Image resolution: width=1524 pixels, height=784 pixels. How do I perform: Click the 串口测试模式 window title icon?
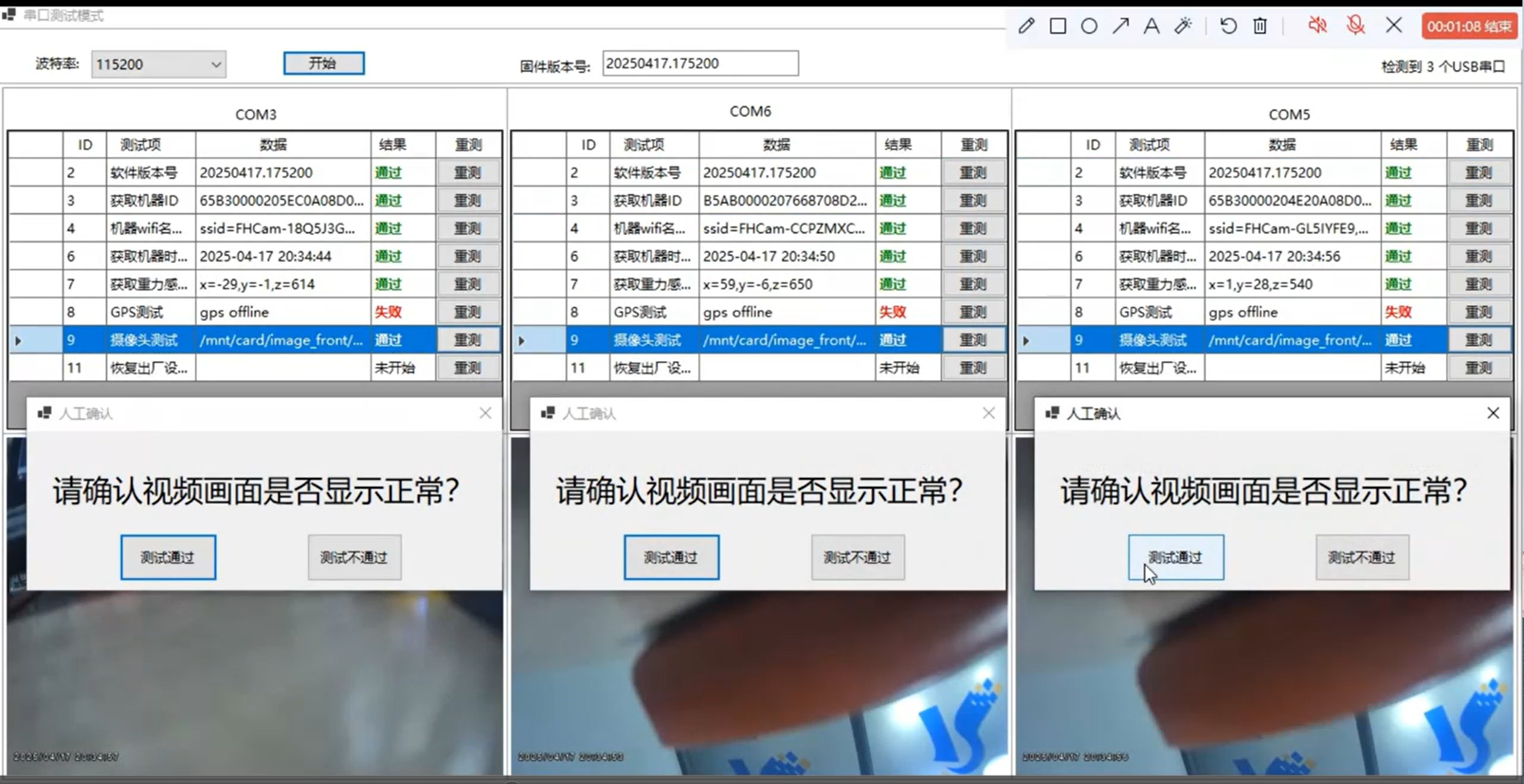pos(8,14)
